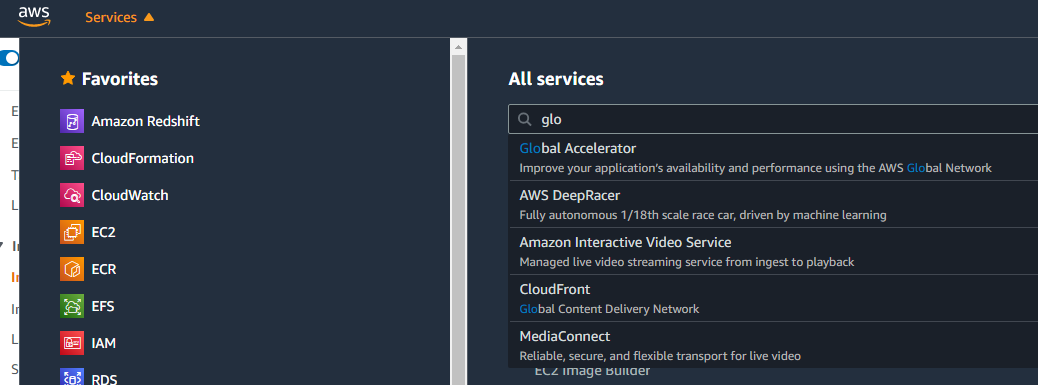
Task: Click the EFS favorite link
Action: (103, 307)
